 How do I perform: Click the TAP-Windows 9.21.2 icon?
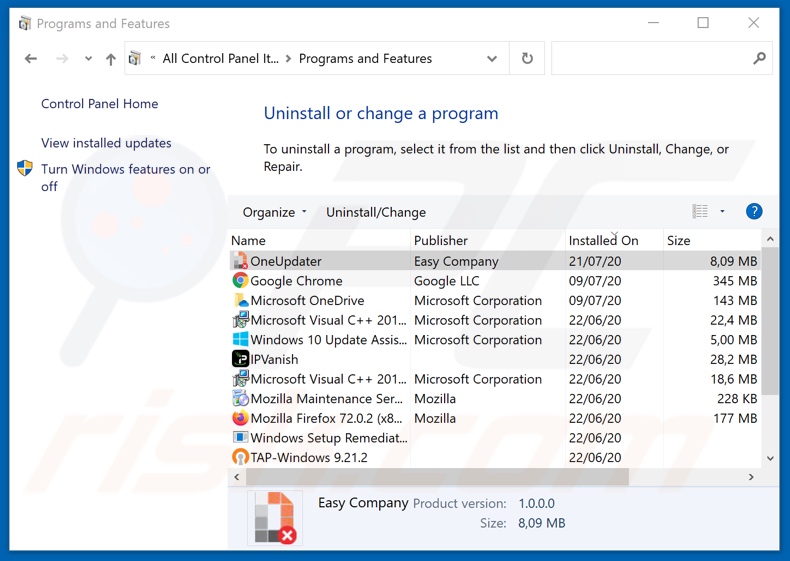point(240,458)
